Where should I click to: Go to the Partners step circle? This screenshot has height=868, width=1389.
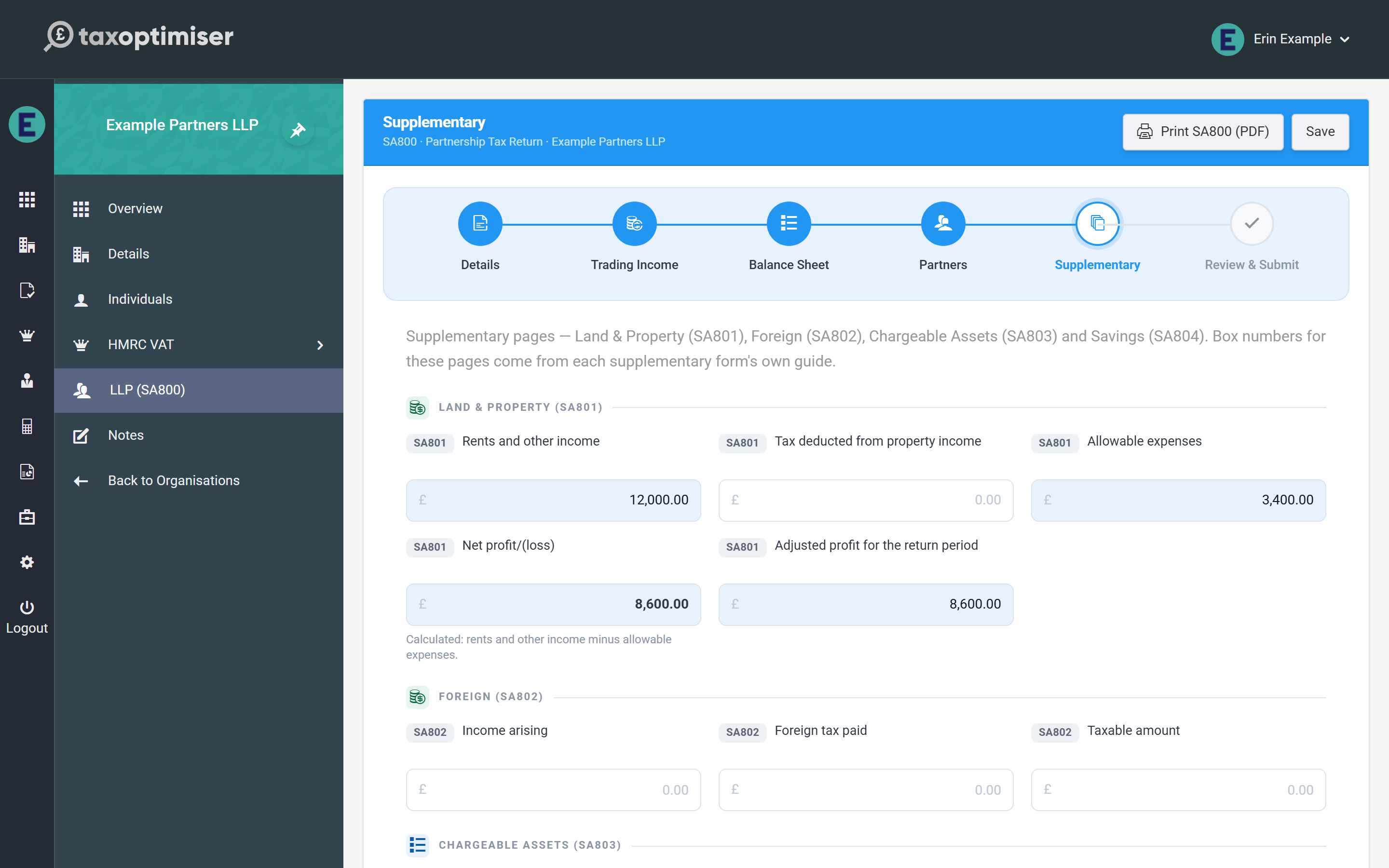[943, 223]
